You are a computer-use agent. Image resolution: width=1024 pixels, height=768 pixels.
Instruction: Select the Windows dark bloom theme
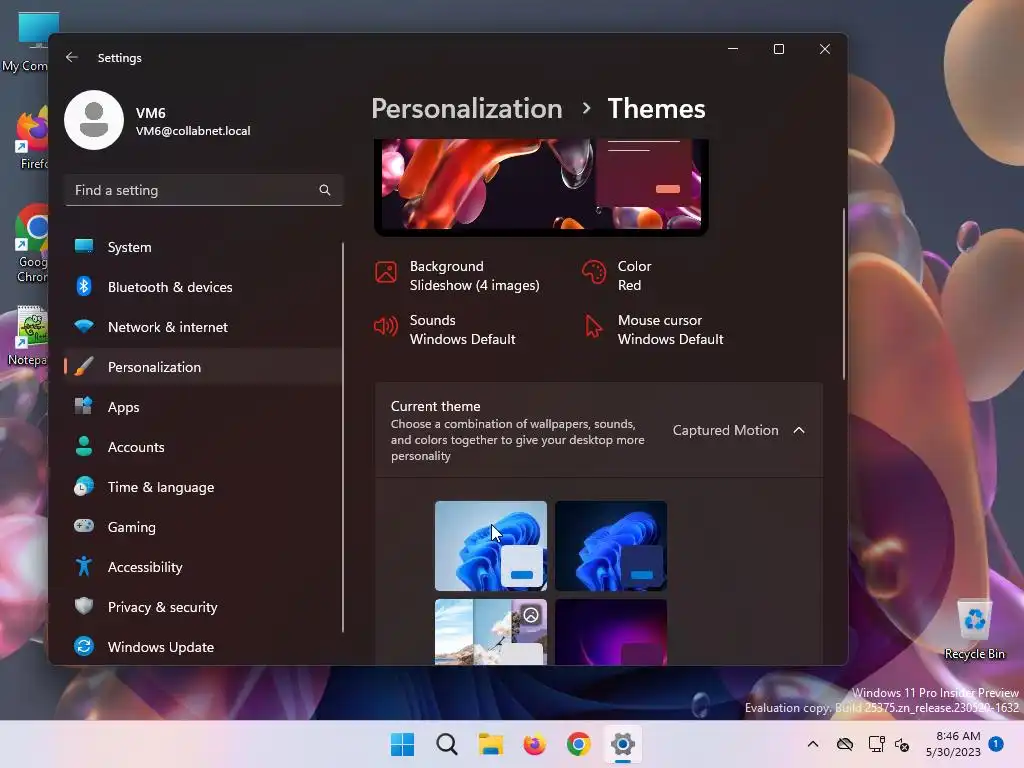pos(611,546)
